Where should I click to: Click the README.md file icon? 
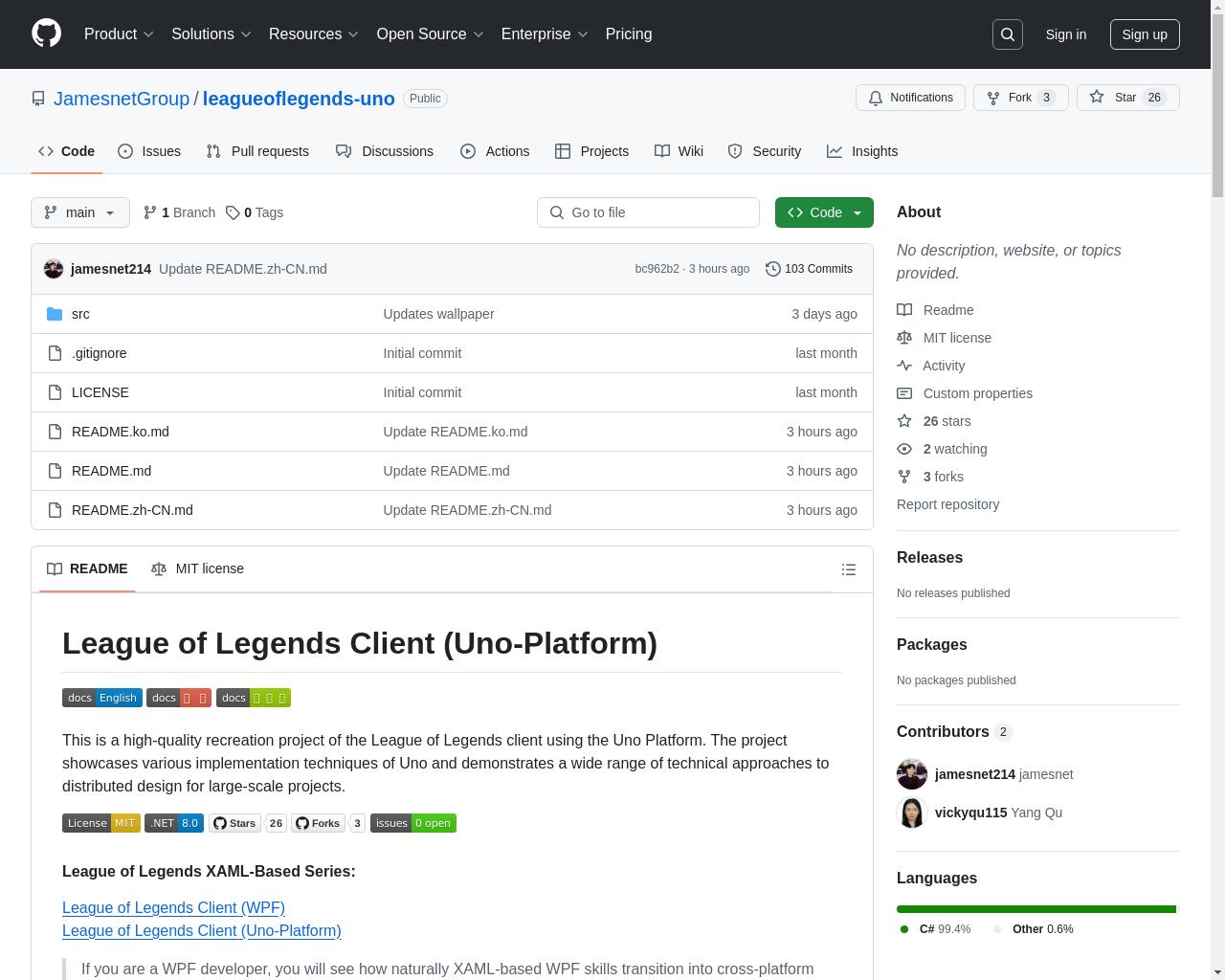[x=55, y=471]
